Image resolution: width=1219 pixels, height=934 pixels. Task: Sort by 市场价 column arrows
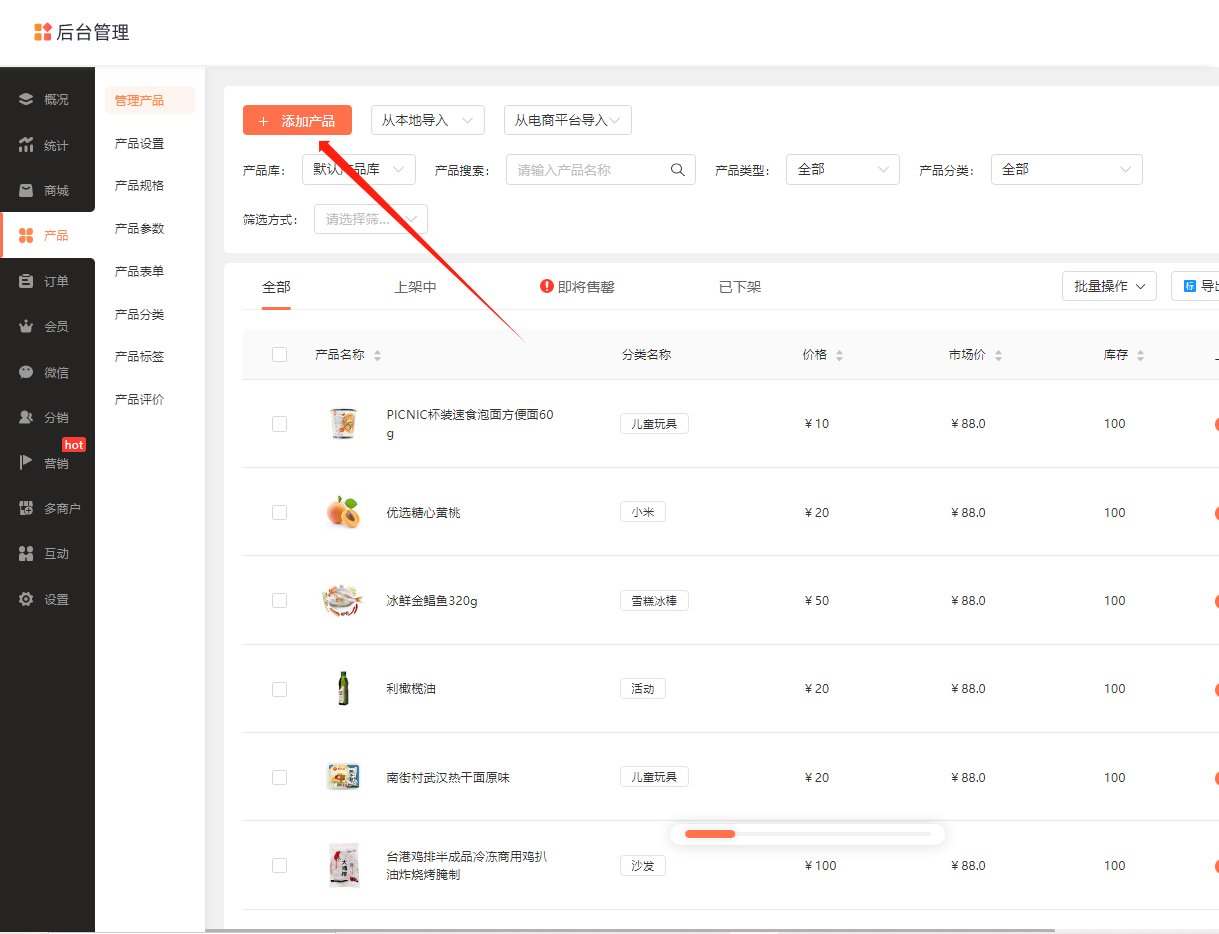pyautogui.click(x=998, y=355)
